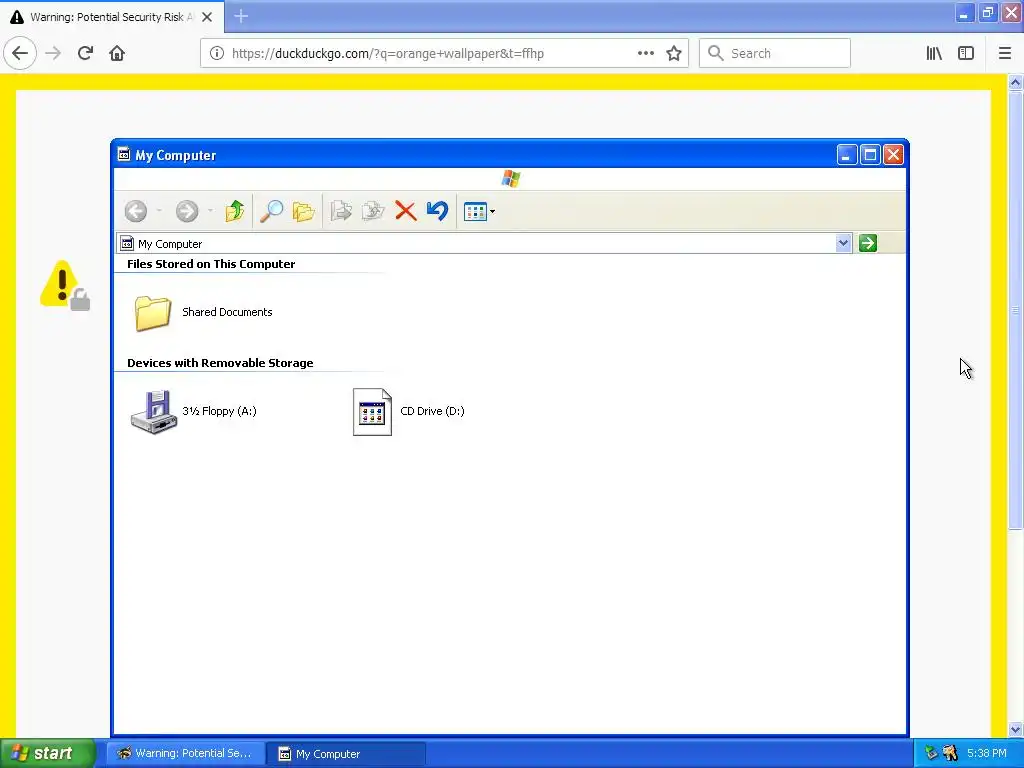The image size is (1024, 768).
Task: Minimize the My Computer window
Action: click(x=846, y=155)
